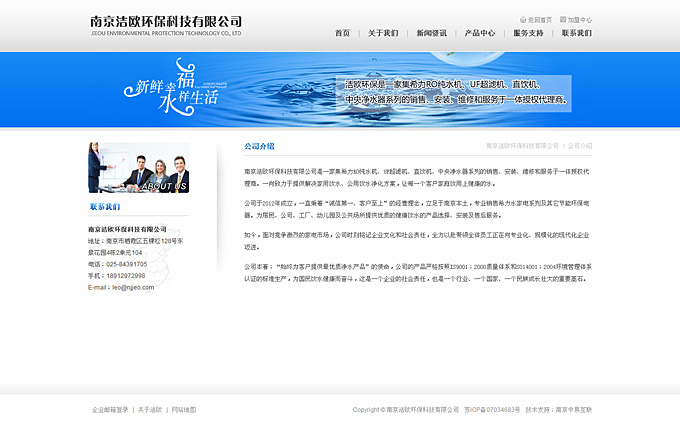Click the 电话 025-84391705 line
This screenshot has height=427, width=680.
point(118,264)
